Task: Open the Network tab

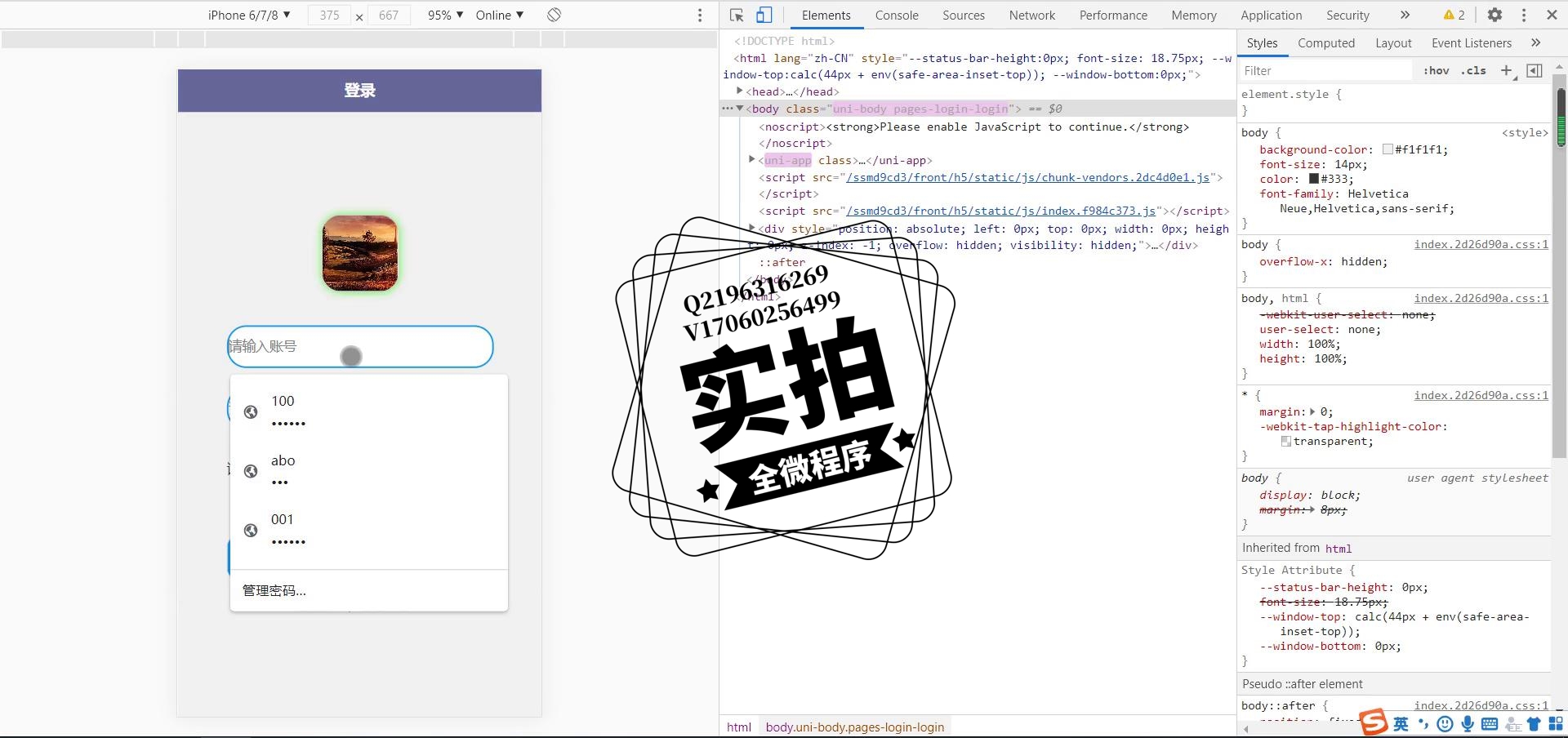Action: coord(1032,15)
